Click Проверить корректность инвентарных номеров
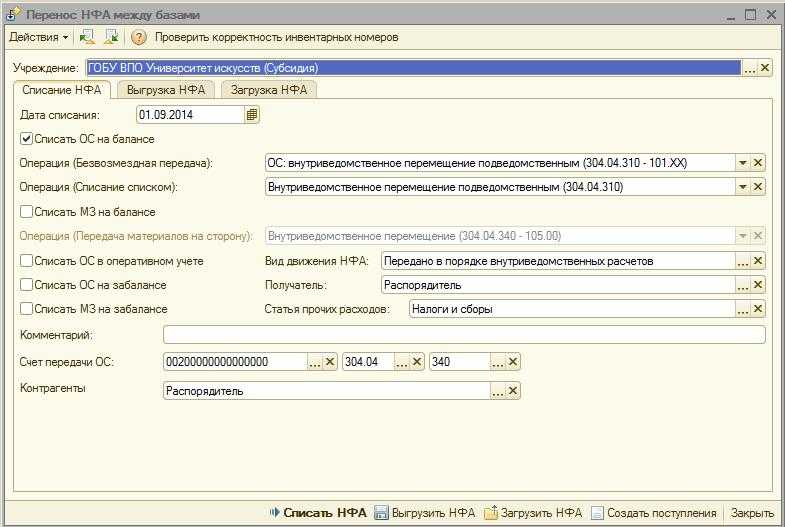Viewport: 785px width, 527px height. pos(276,38)
